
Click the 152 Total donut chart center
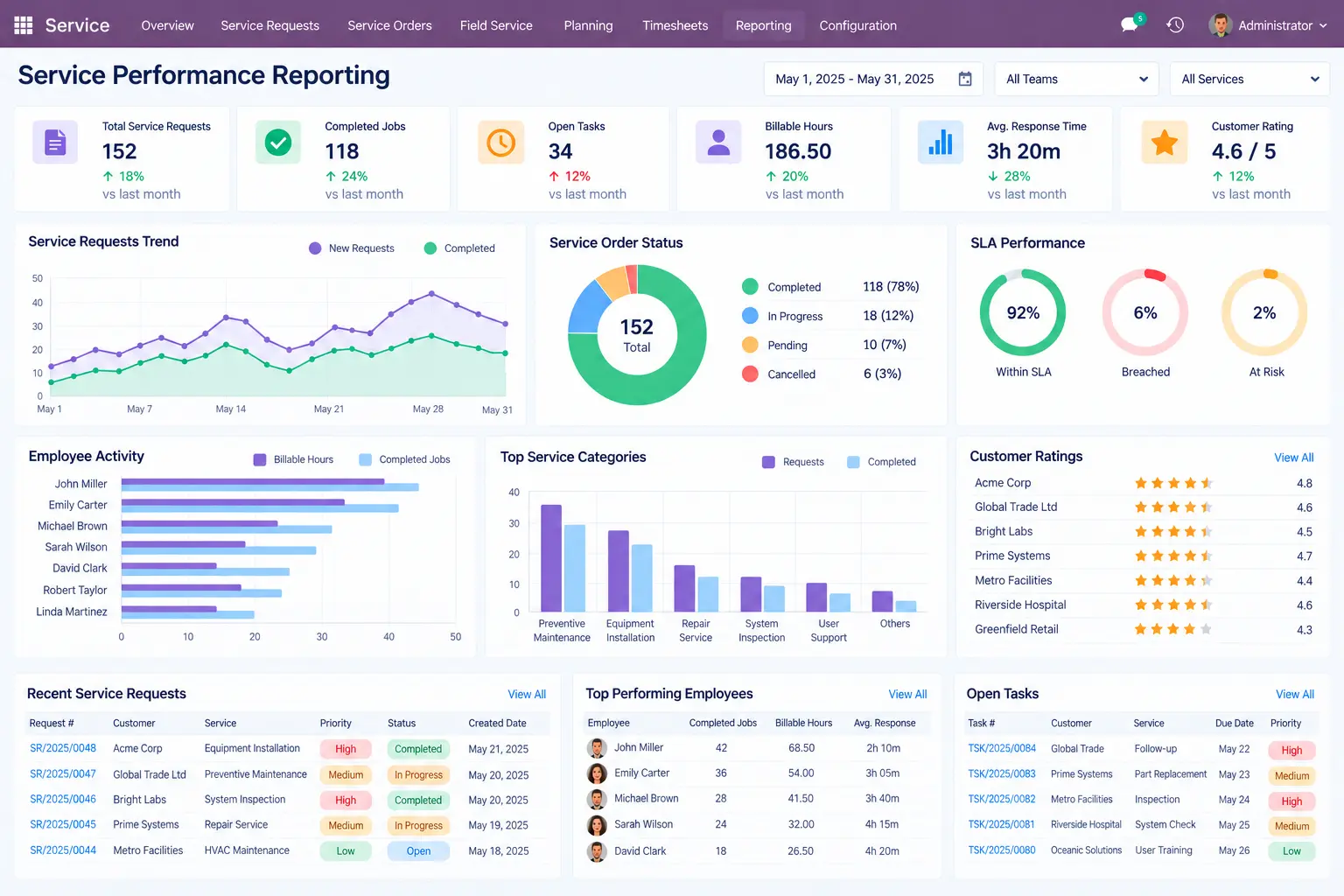pos(637,334)
